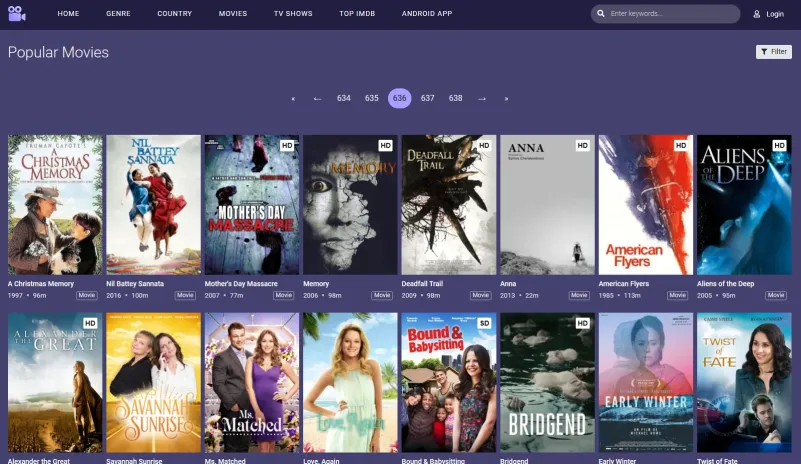This screenshot has height=464, width=801.
Task: Open Ms. Matched poster
Action: 252,383
